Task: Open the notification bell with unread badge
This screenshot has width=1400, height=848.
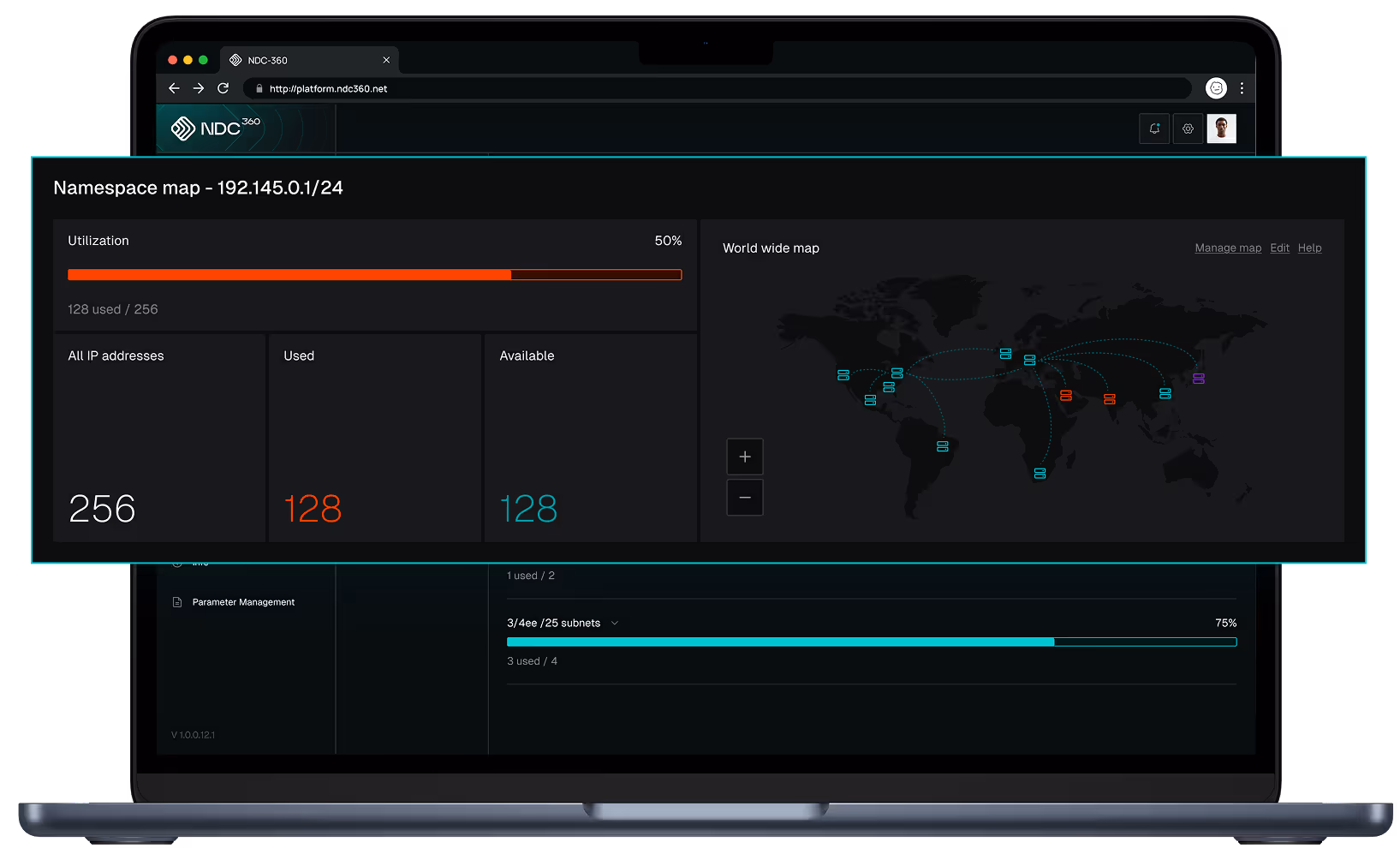Action: 1153,128
